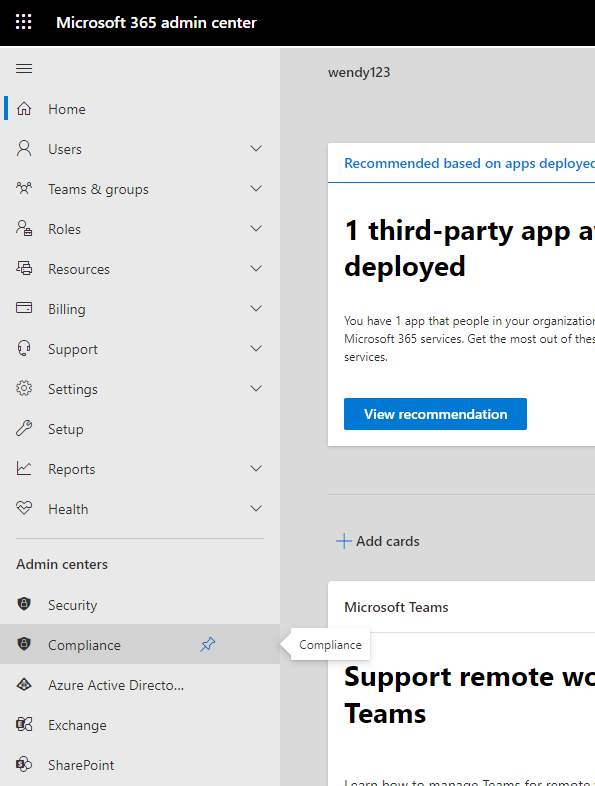595x786 pixels.
Task: Click the Home house icon
Action: [x=24, y=109]
